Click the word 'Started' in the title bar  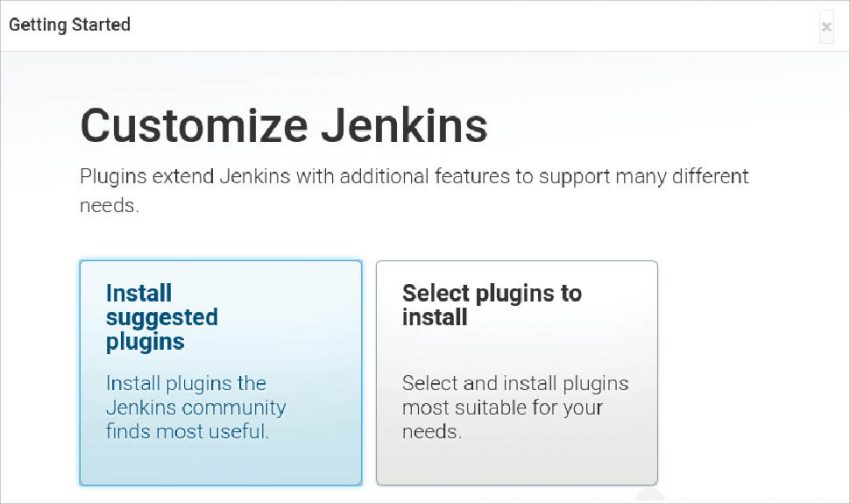(100, 24)
